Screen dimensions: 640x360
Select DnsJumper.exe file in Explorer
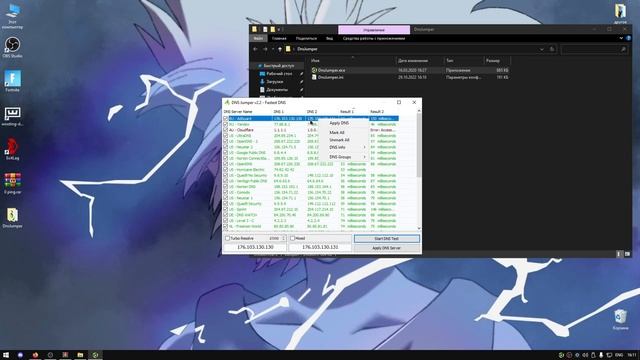331,70
